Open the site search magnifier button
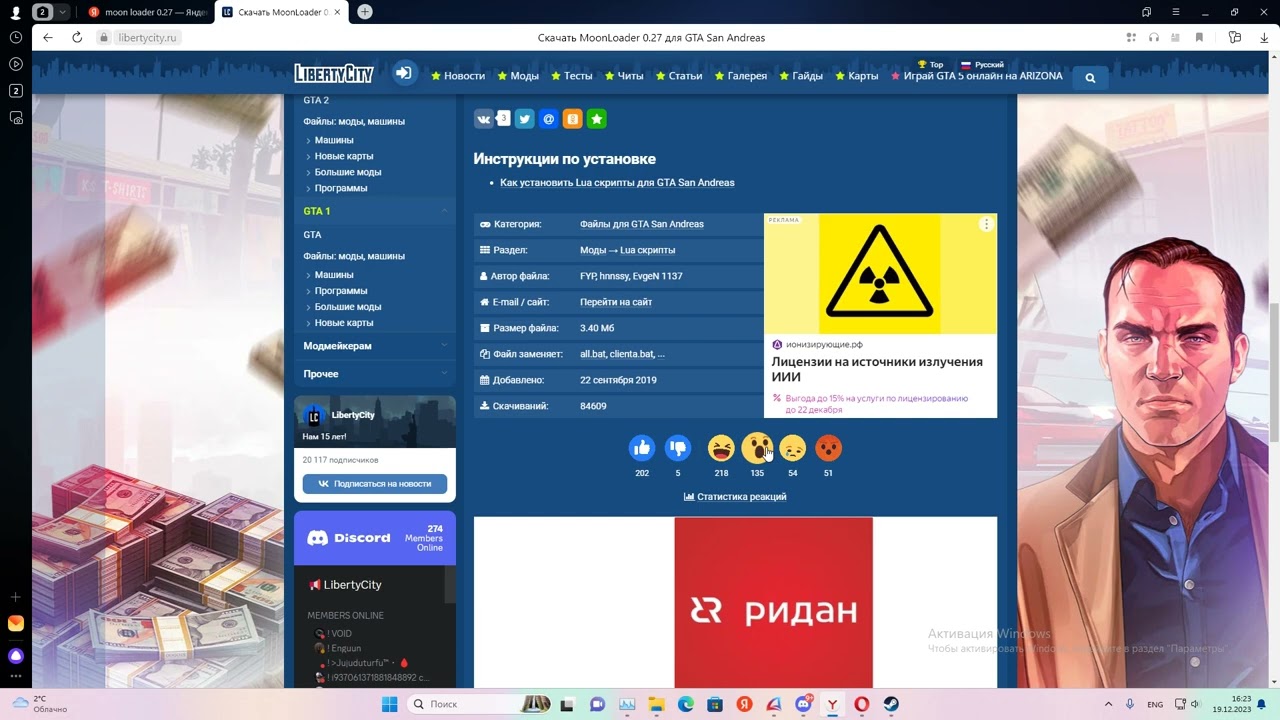 pyautogui.click(x=1090, y=77)
